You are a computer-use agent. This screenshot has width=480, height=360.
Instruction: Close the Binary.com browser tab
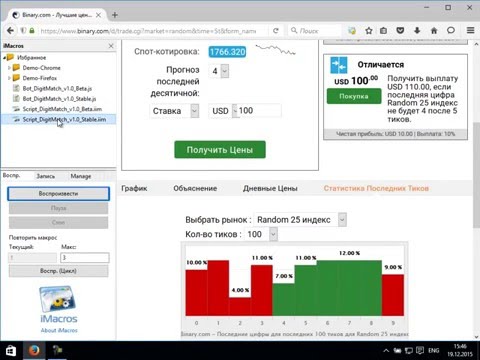coord(98,15)
